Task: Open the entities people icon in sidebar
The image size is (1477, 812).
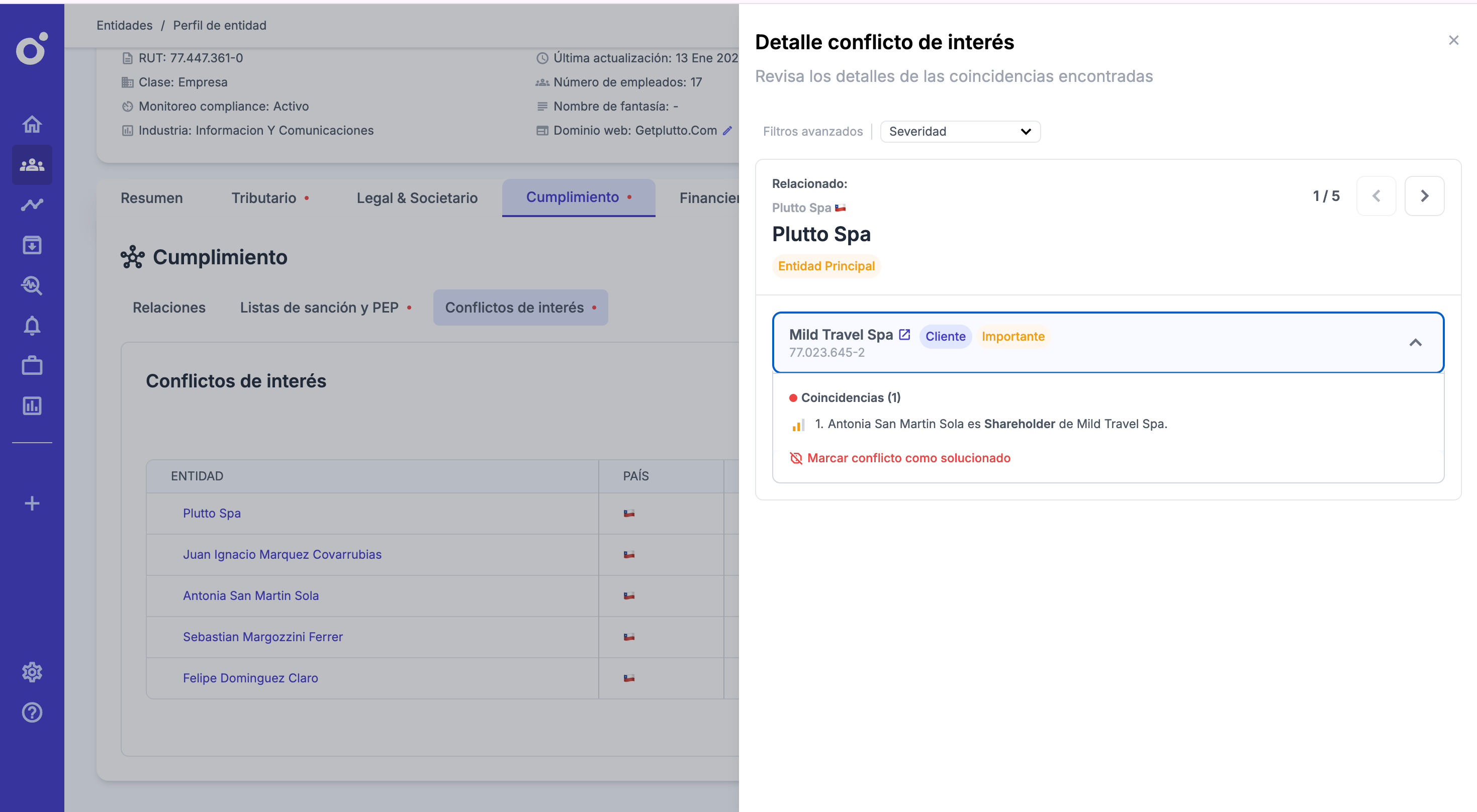Action: pos(32,165)
